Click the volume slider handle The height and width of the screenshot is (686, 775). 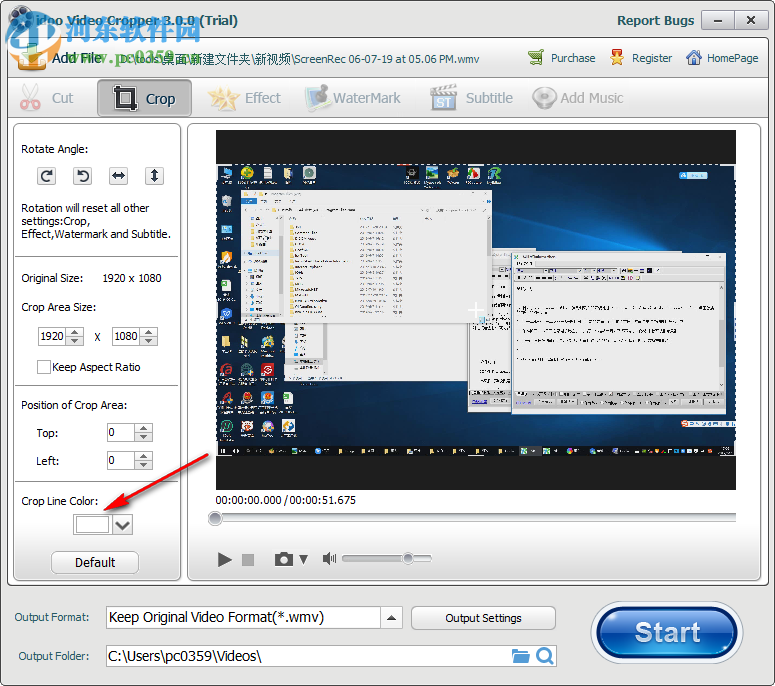point(408,558)
